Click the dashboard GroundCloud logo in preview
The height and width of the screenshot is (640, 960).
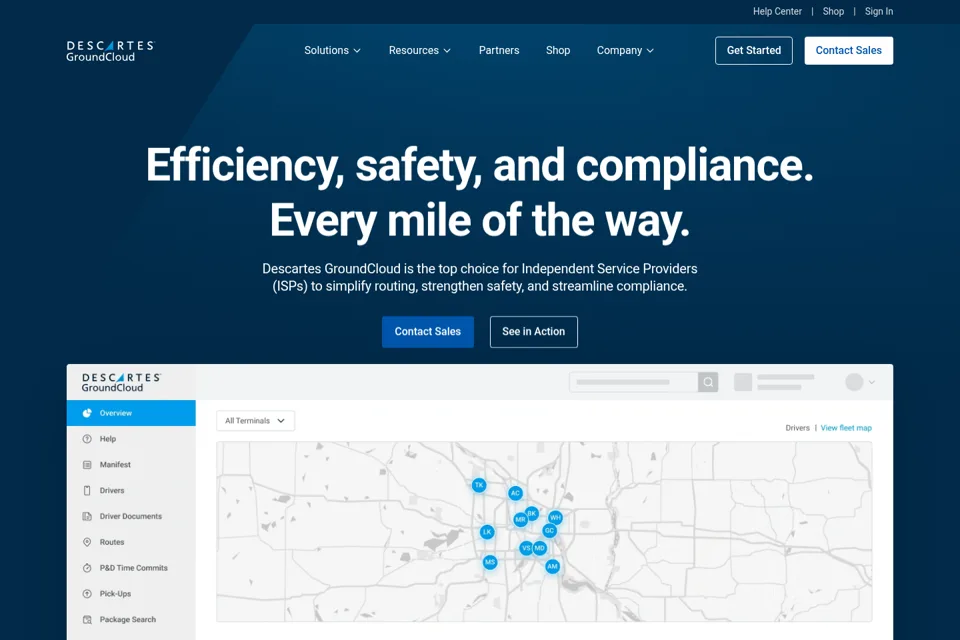pos(121,382)
